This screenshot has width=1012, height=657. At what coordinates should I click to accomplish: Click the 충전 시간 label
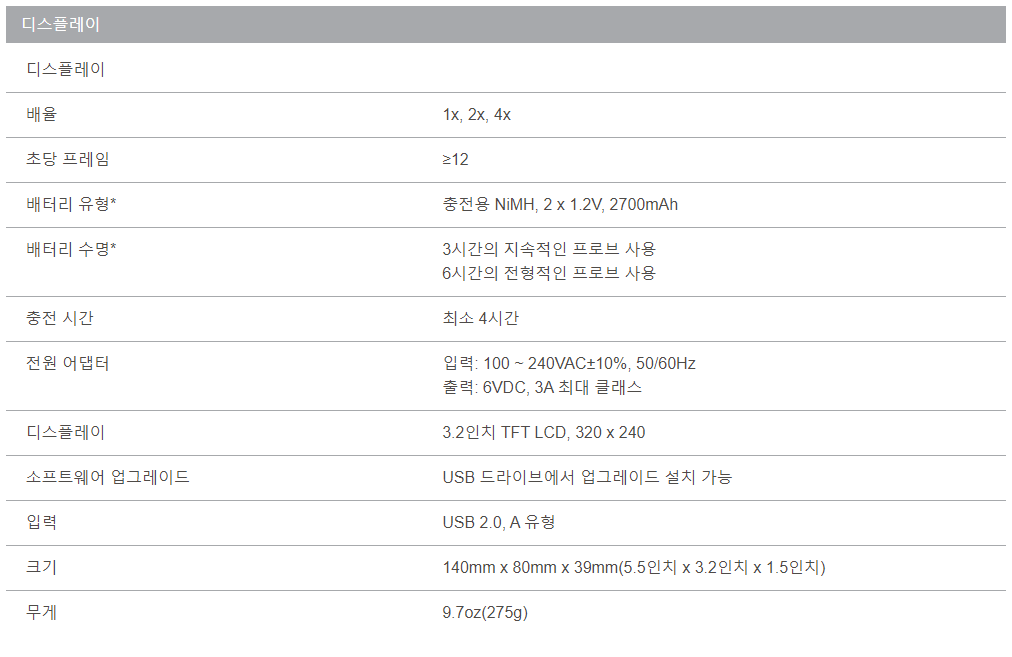(60, 319)
